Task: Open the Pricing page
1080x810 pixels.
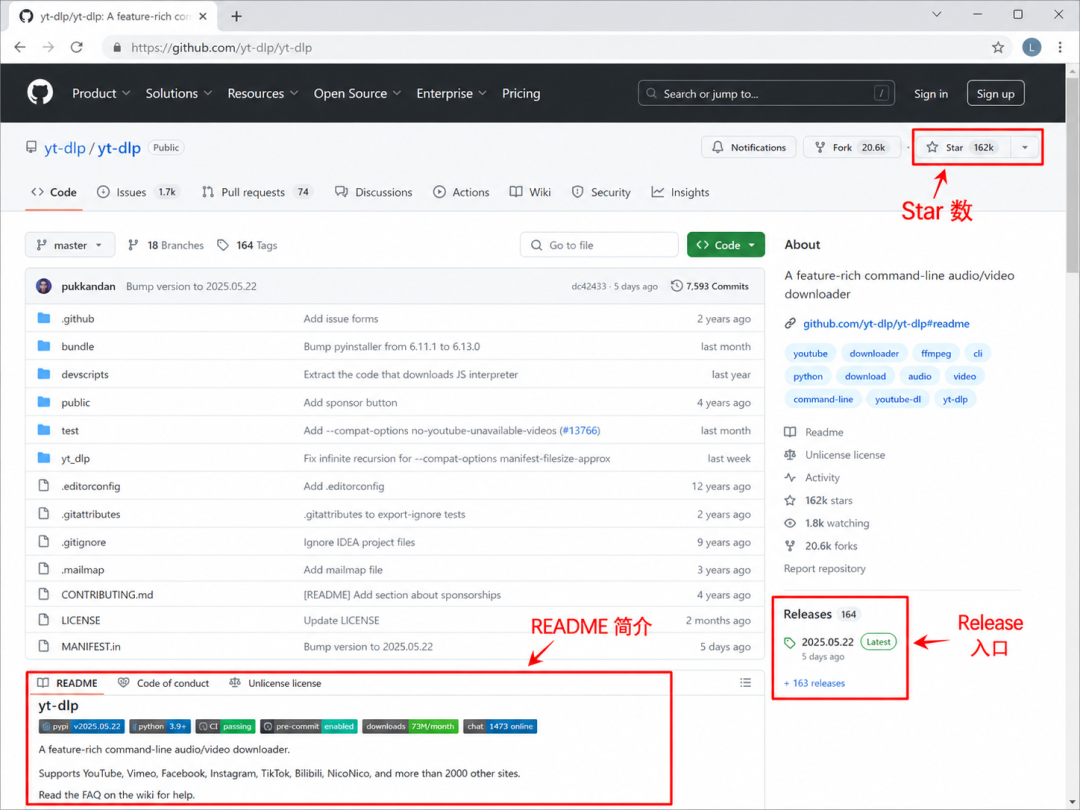Action: (521, 93)
